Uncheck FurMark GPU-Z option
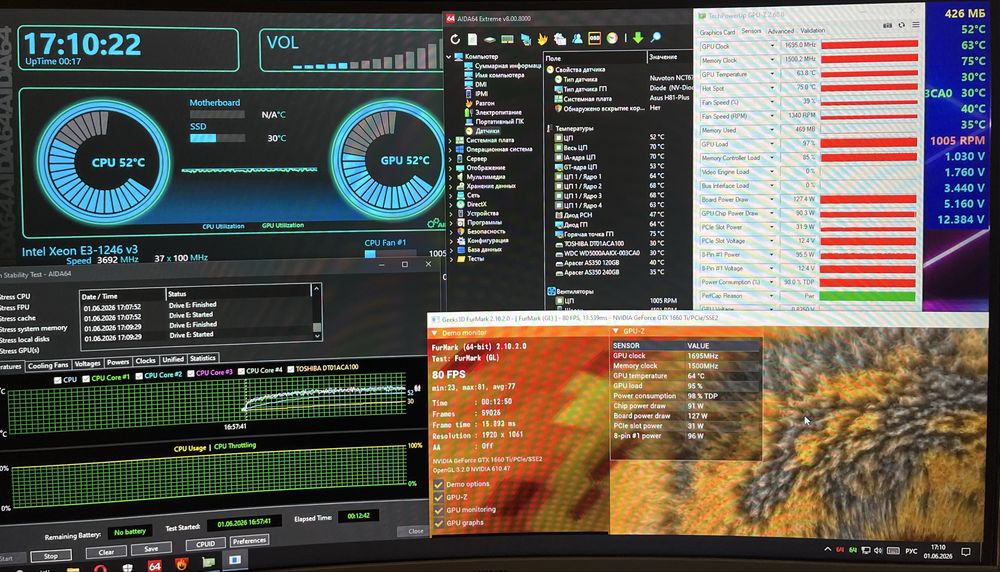Image resolution: width=1000 pixels, height=572 pixels. 438,497
